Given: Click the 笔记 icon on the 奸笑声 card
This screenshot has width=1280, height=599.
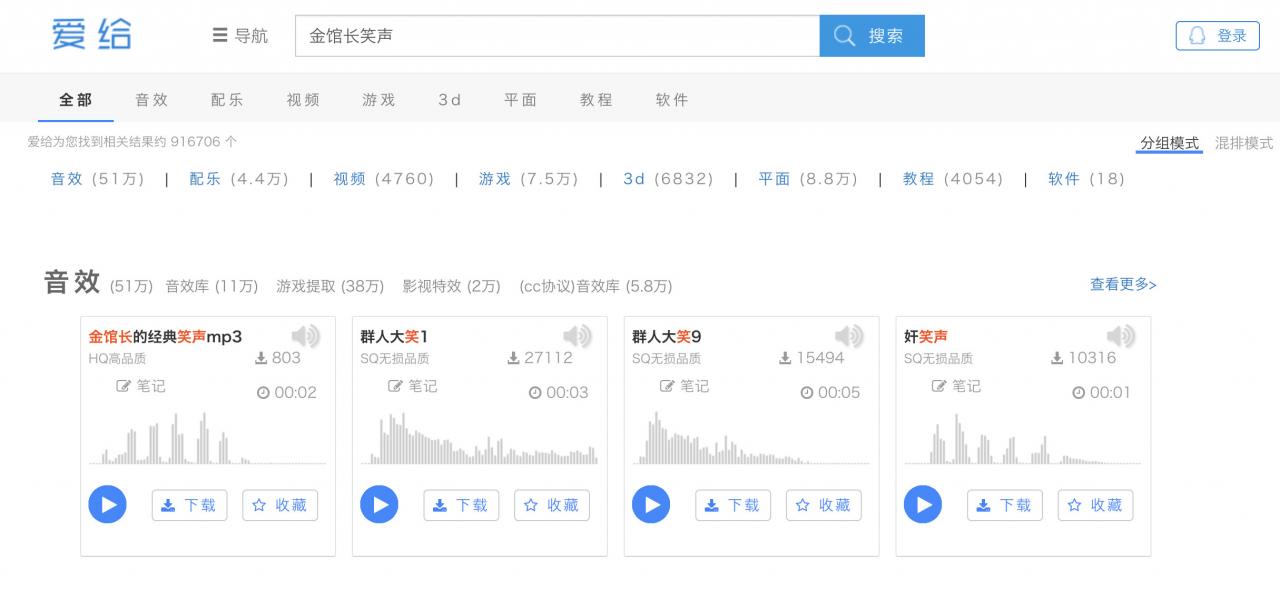Looking at the screenshot, I should tap(958, 387).
